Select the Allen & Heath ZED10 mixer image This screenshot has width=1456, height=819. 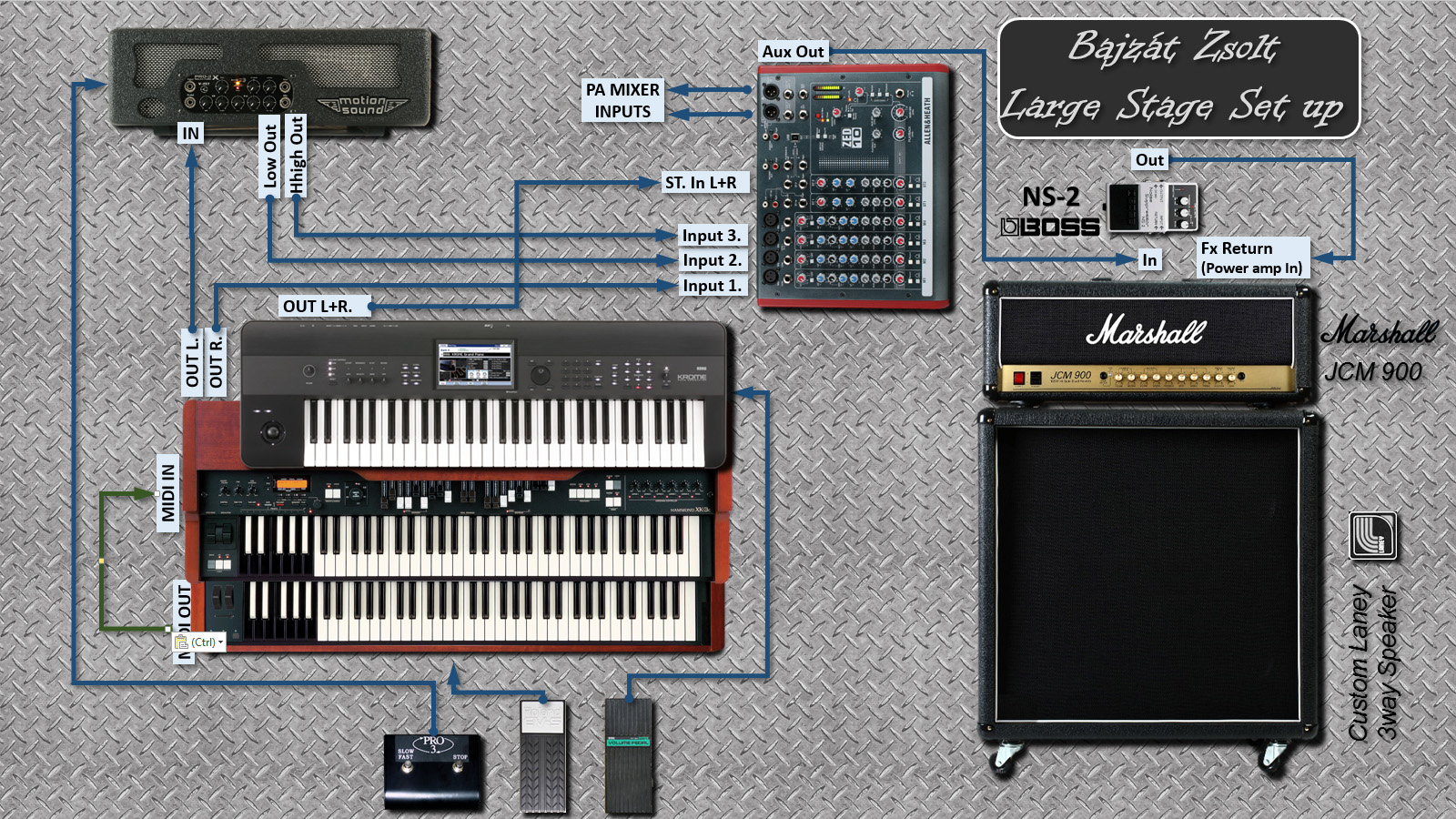854,186
